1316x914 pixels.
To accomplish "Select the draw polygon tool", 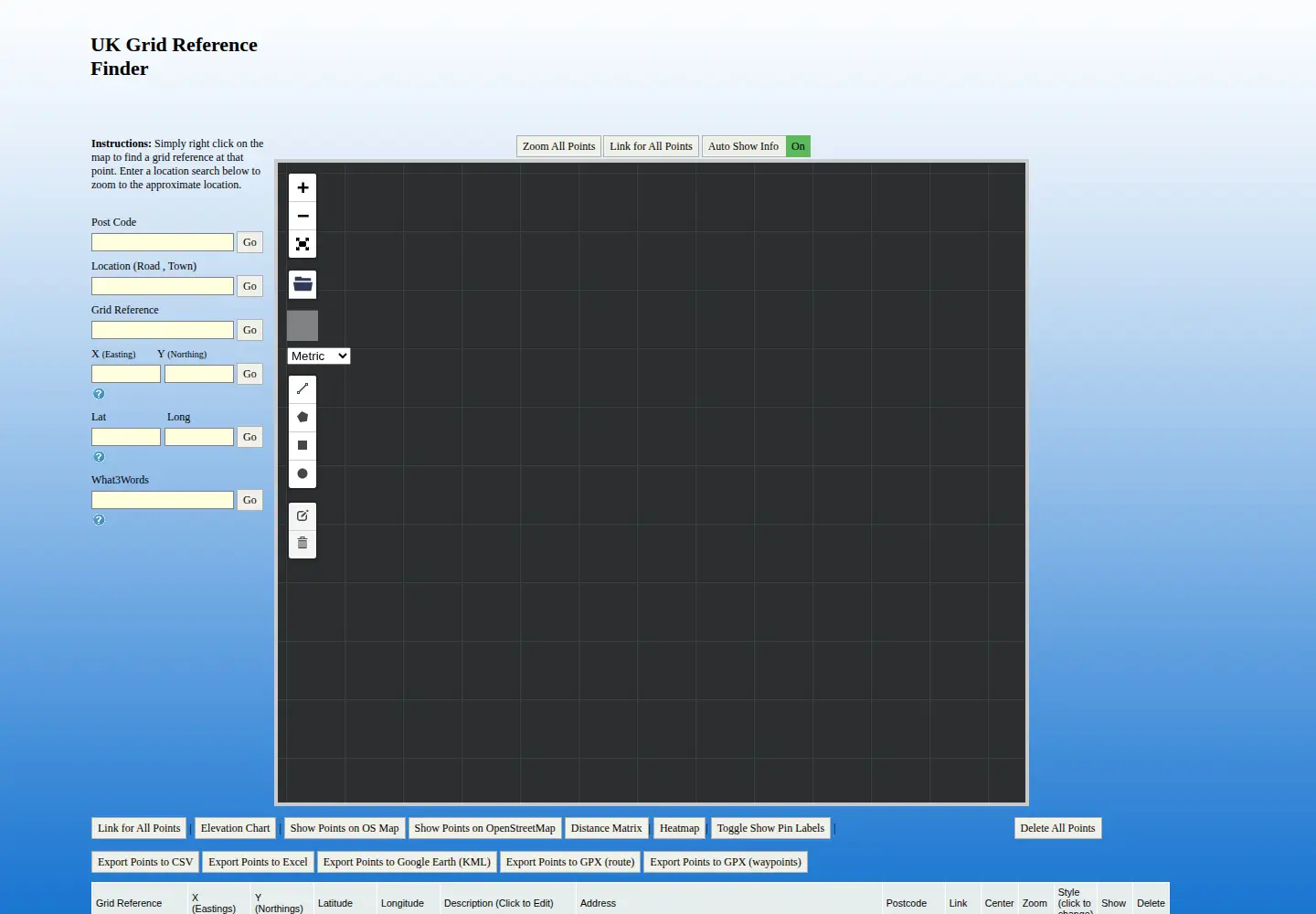I will pos(302,417).
